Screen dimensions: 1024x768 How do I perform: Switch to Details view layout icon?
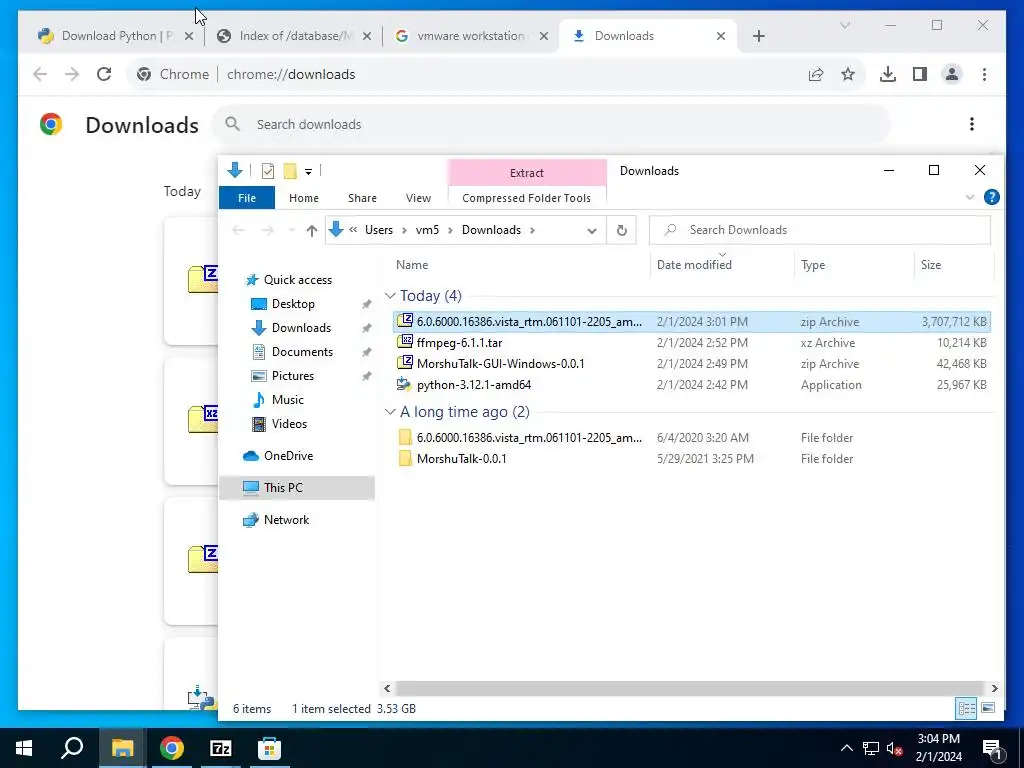click(967, 708)
